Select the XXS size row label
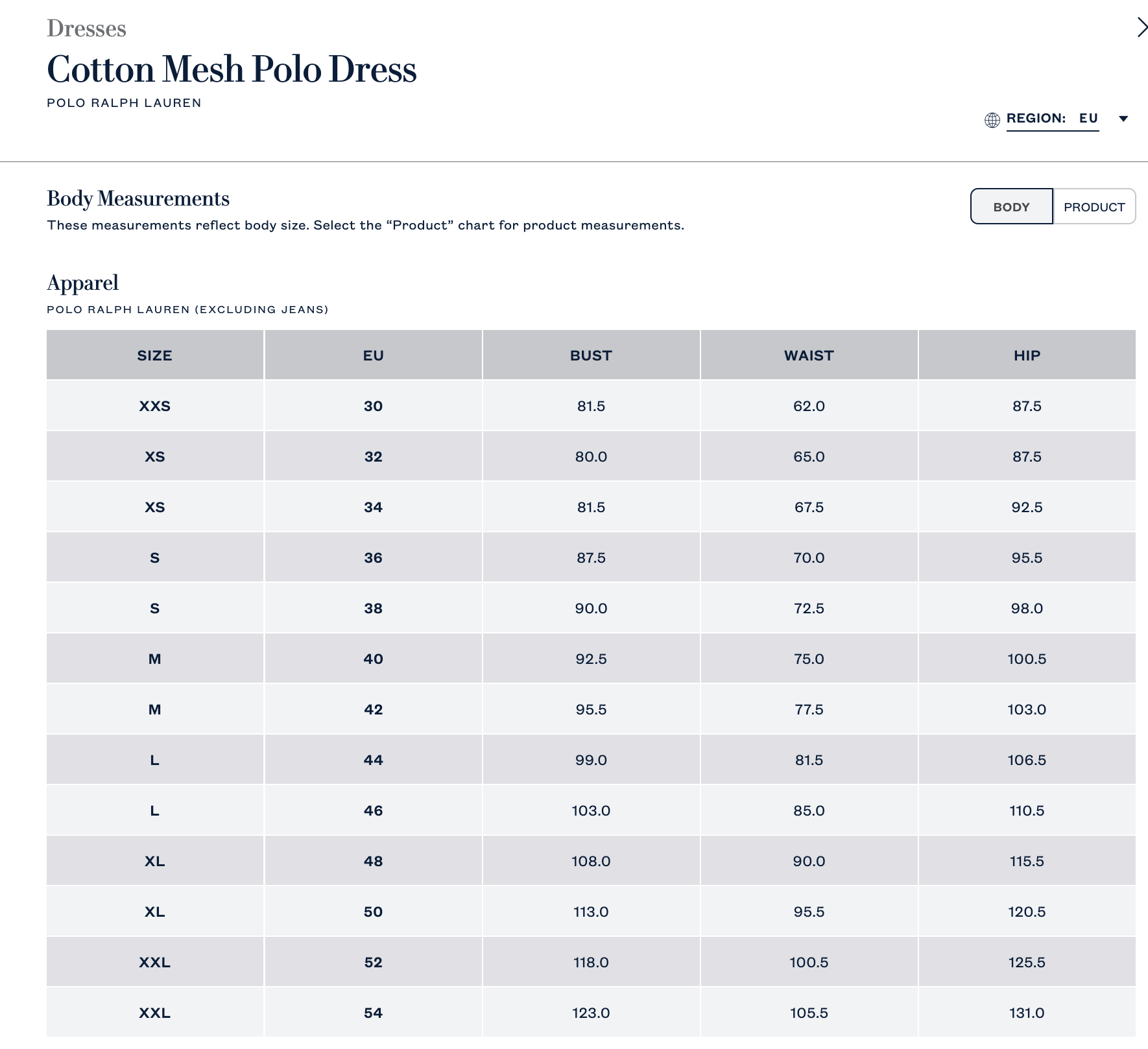 point(154,406)
